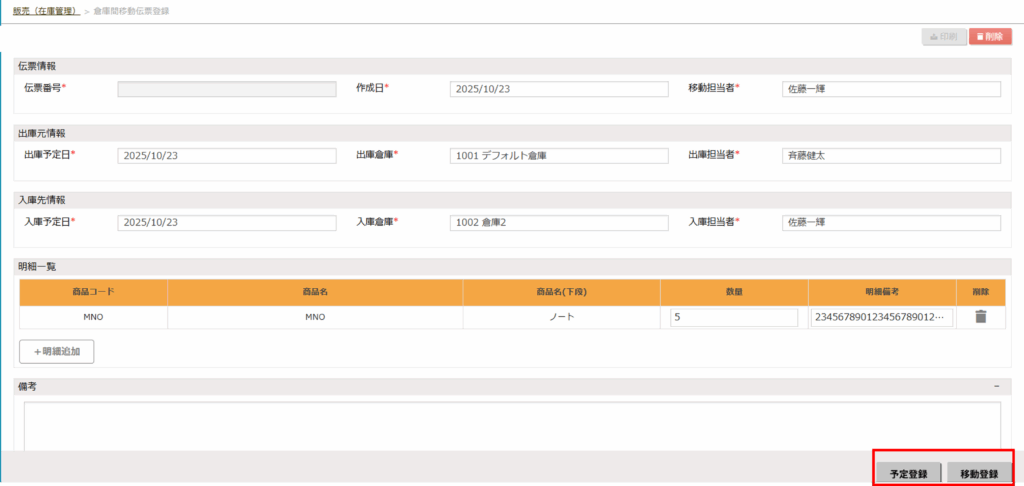Click the 伝票番号 field
The height and width of the screenshot is (486, 1024).
226,89
